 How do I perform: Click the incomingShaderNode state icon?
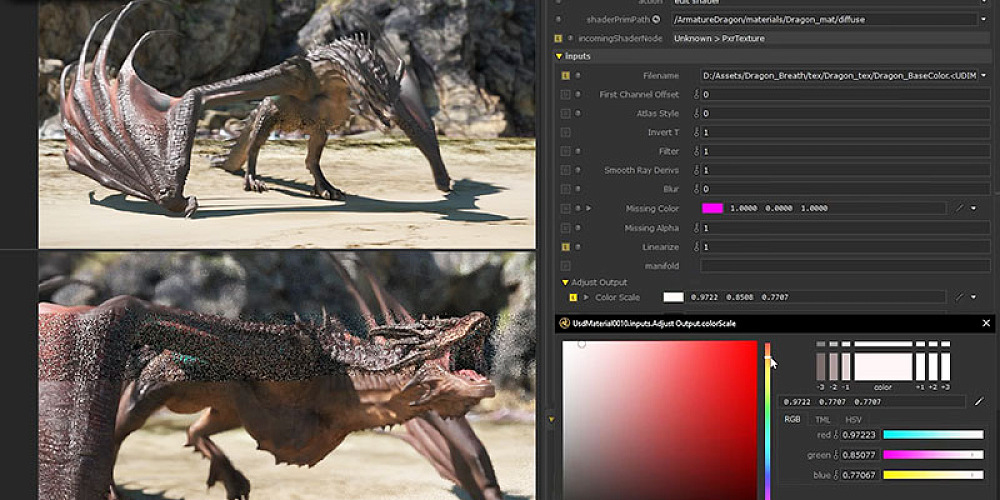(x=557, y=38)
